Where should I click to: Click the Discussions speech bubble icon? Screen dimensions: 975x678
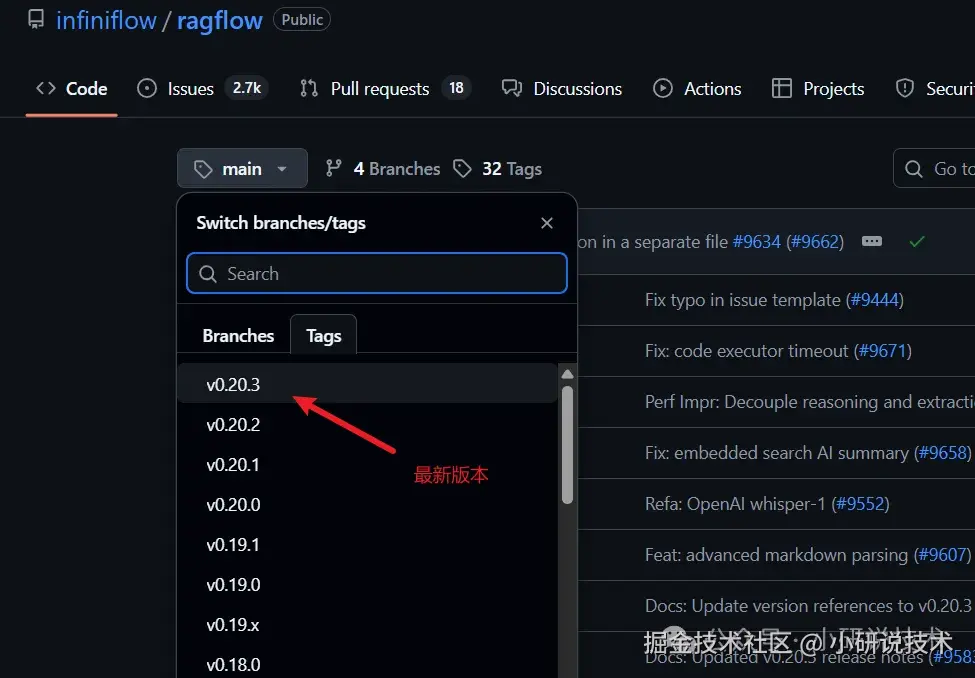512,88
